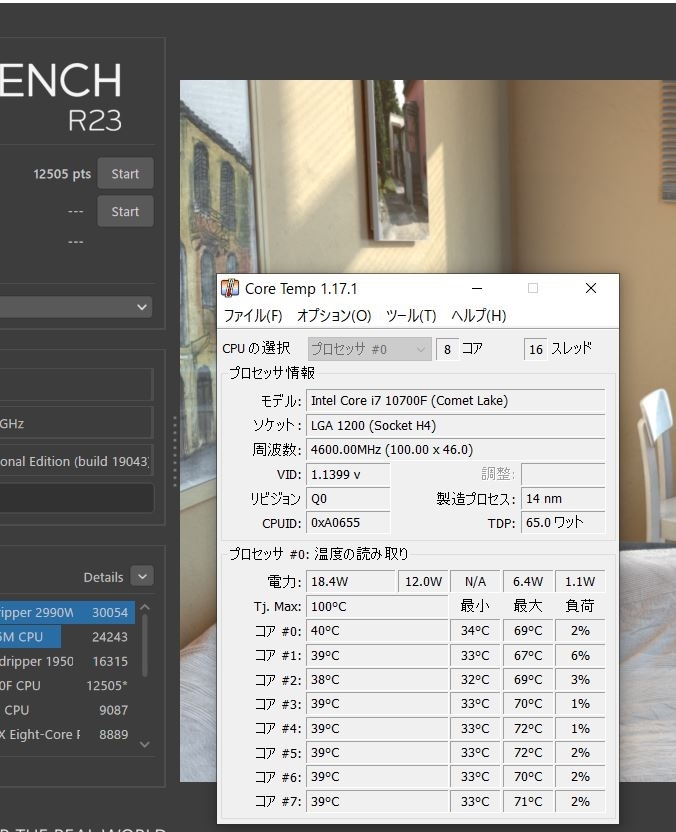Image resolution: width=676 pixels, height=832 pixels.
Task: Select the ranking row with score 12505*
Action: click(x=67, y=686)
